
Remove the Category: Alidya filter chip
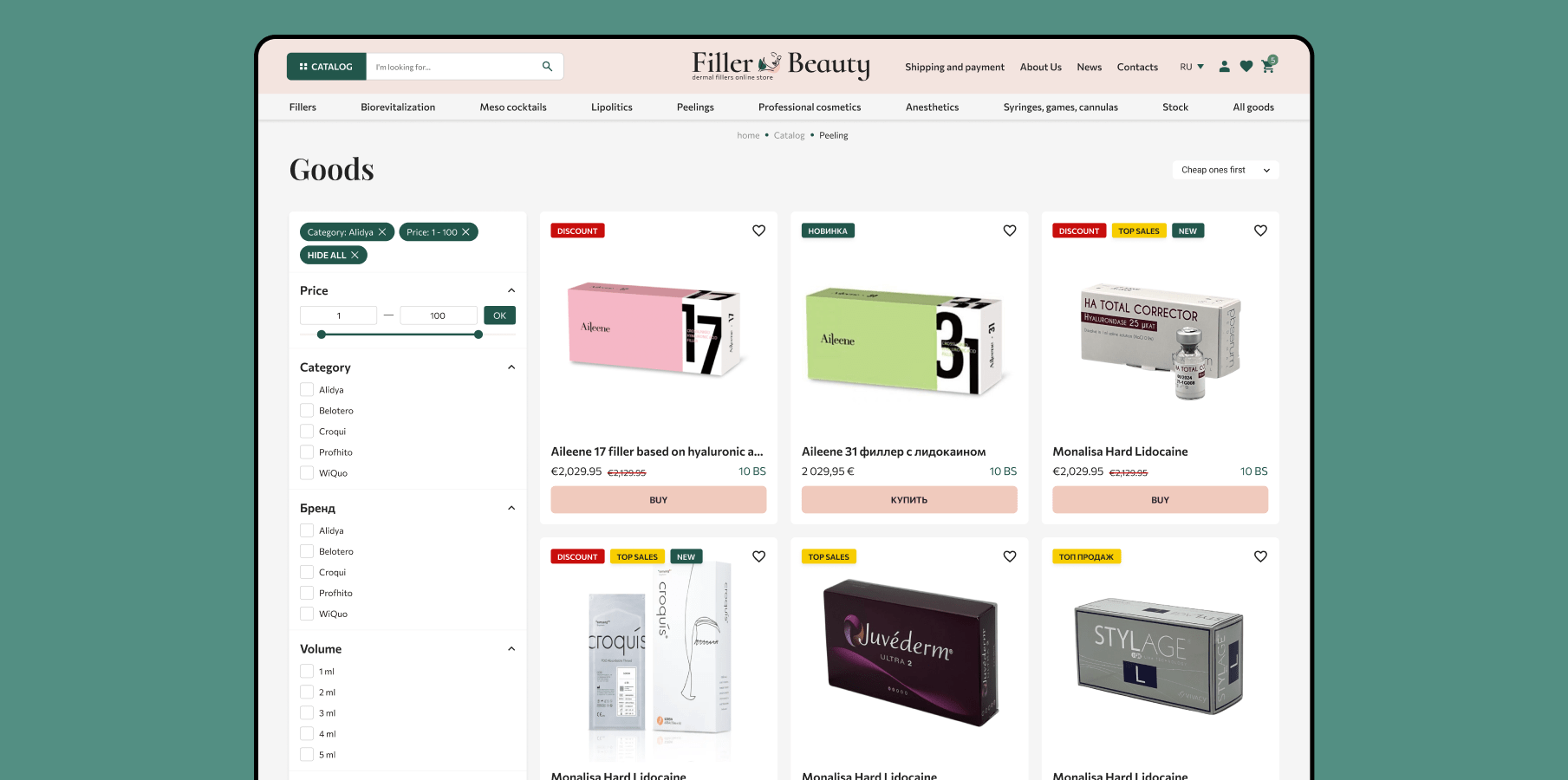tap(382, 232)
